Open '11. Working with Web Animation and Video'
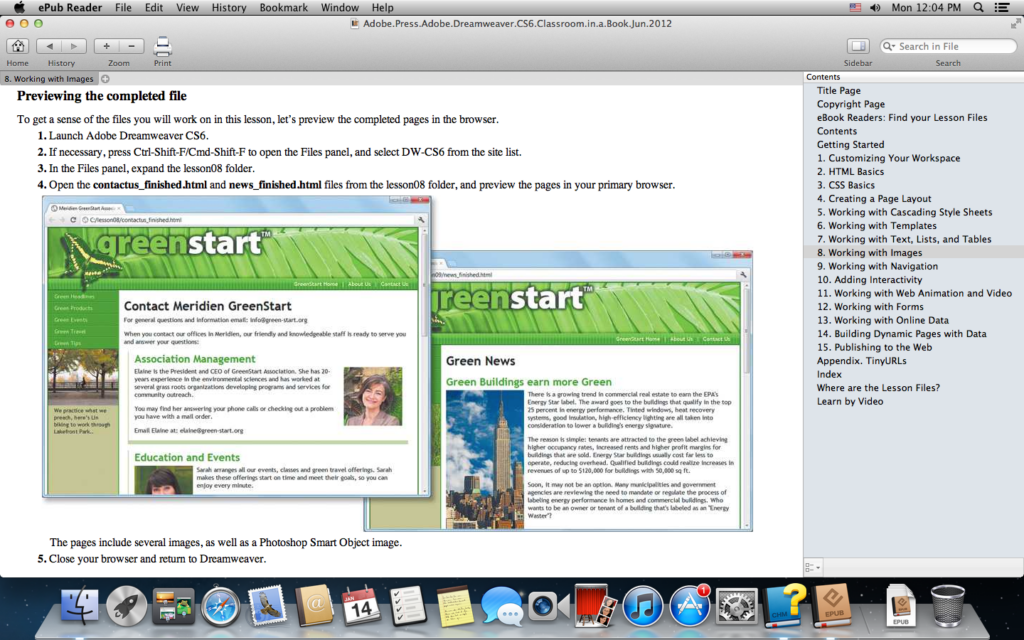The image size is (1024, 640). (x=914, y=293)
